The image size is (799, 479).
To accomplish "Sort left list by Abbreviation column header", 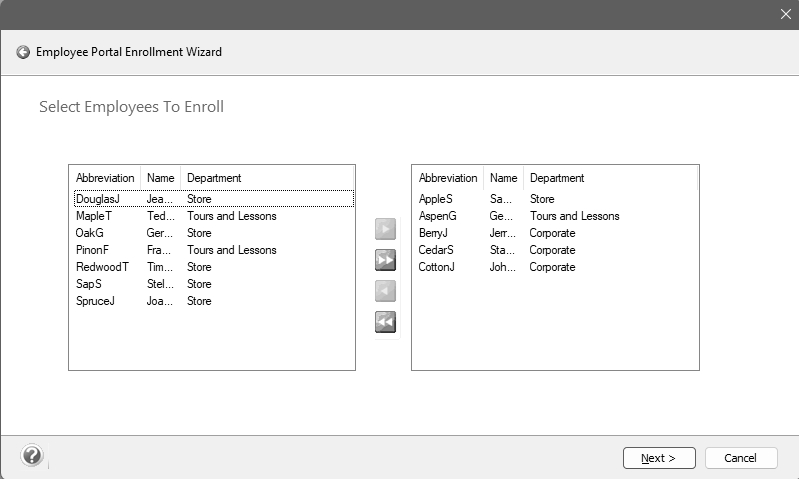I will pos(105,178).
